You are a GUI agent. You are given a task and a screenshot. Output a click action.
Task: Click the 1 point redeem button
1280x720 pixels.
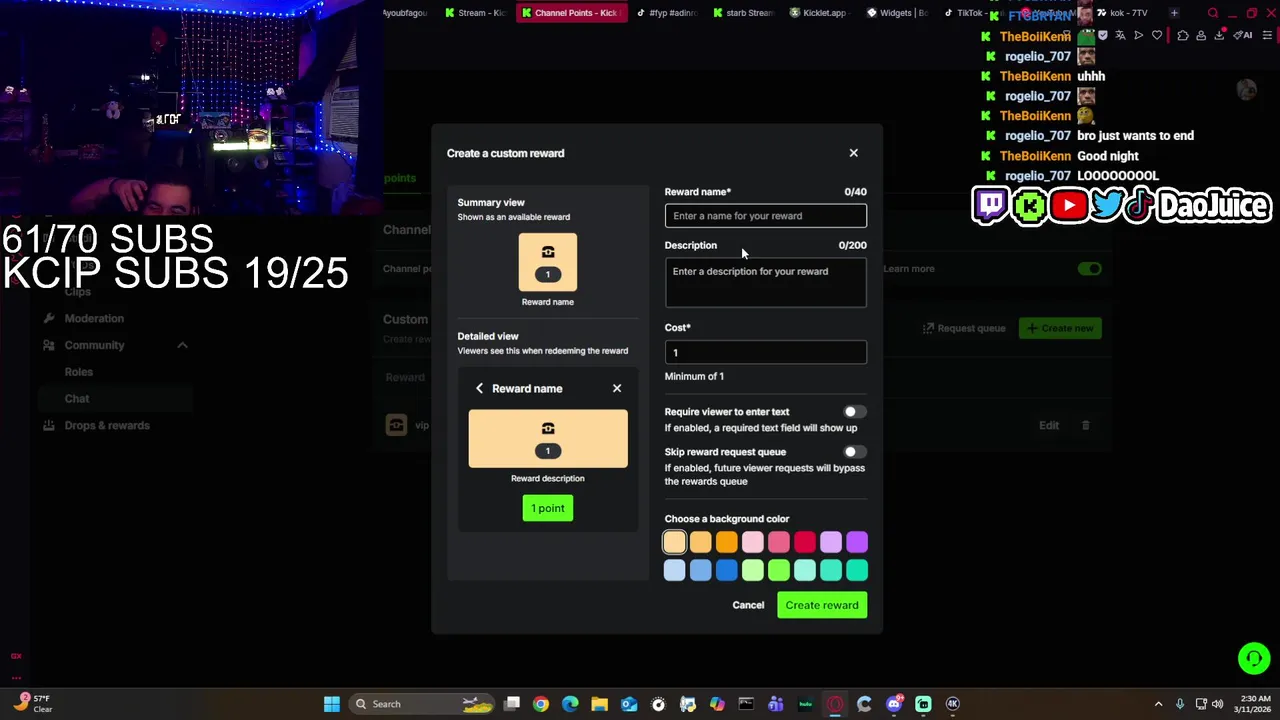(548, 508)
